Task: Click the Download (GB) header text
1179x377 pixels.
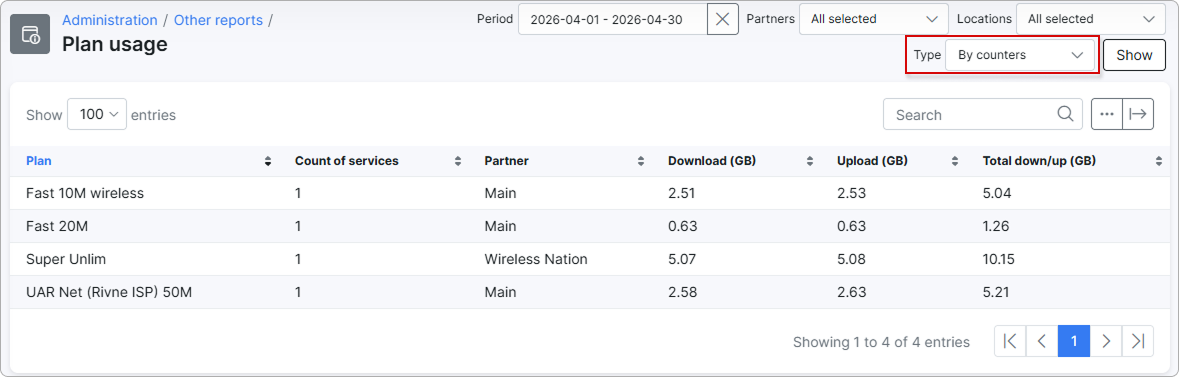Action: pos(711,161)
